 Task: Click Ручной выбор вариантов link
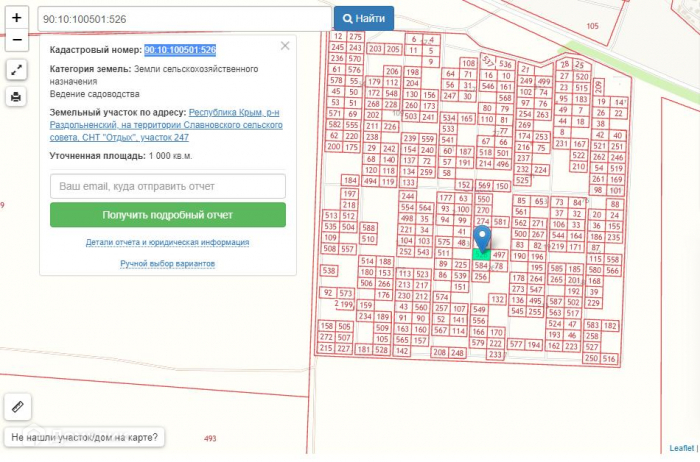coord(168,264)
